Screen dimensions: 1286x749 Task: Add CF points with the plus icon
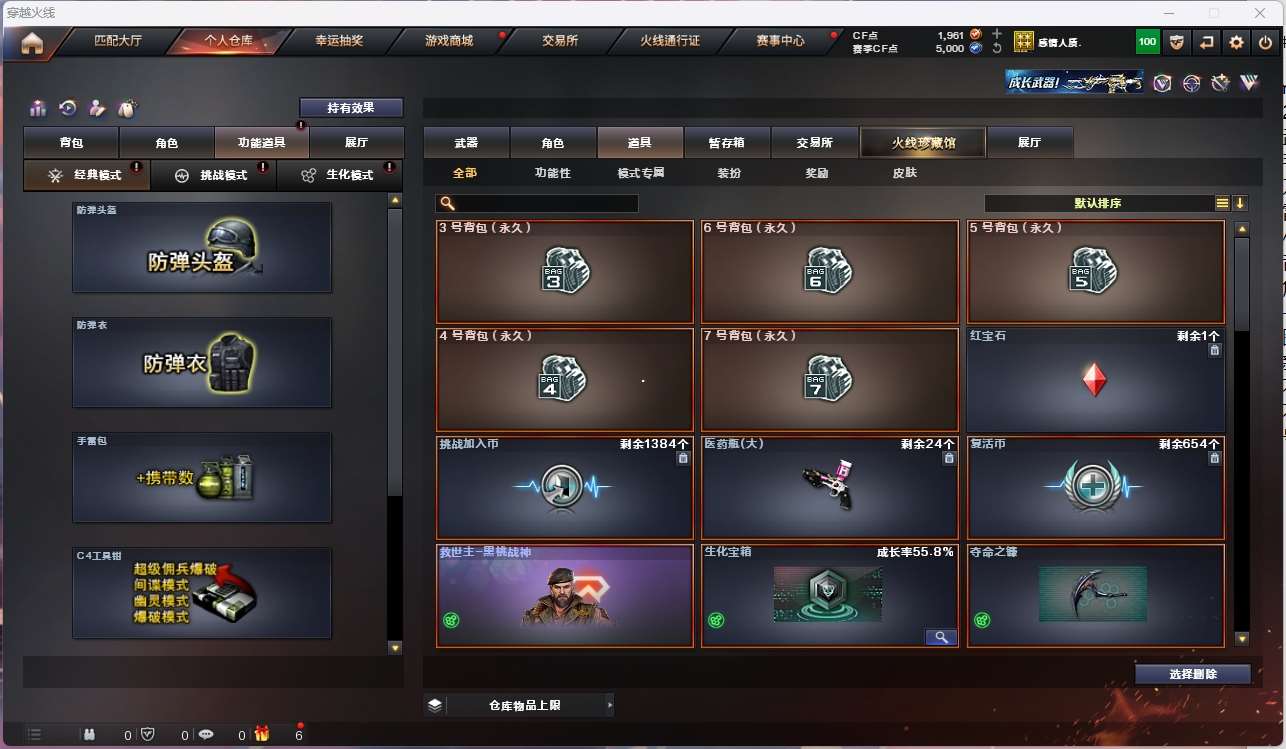tap(996, 34)
